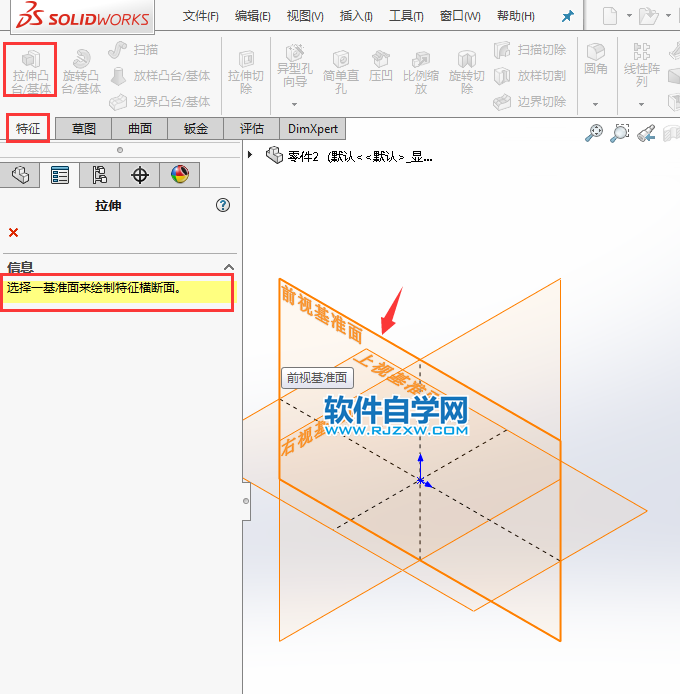Choose Boundary Cut (边界切除)
The image size is (680, 694).
tap(530, 102)
